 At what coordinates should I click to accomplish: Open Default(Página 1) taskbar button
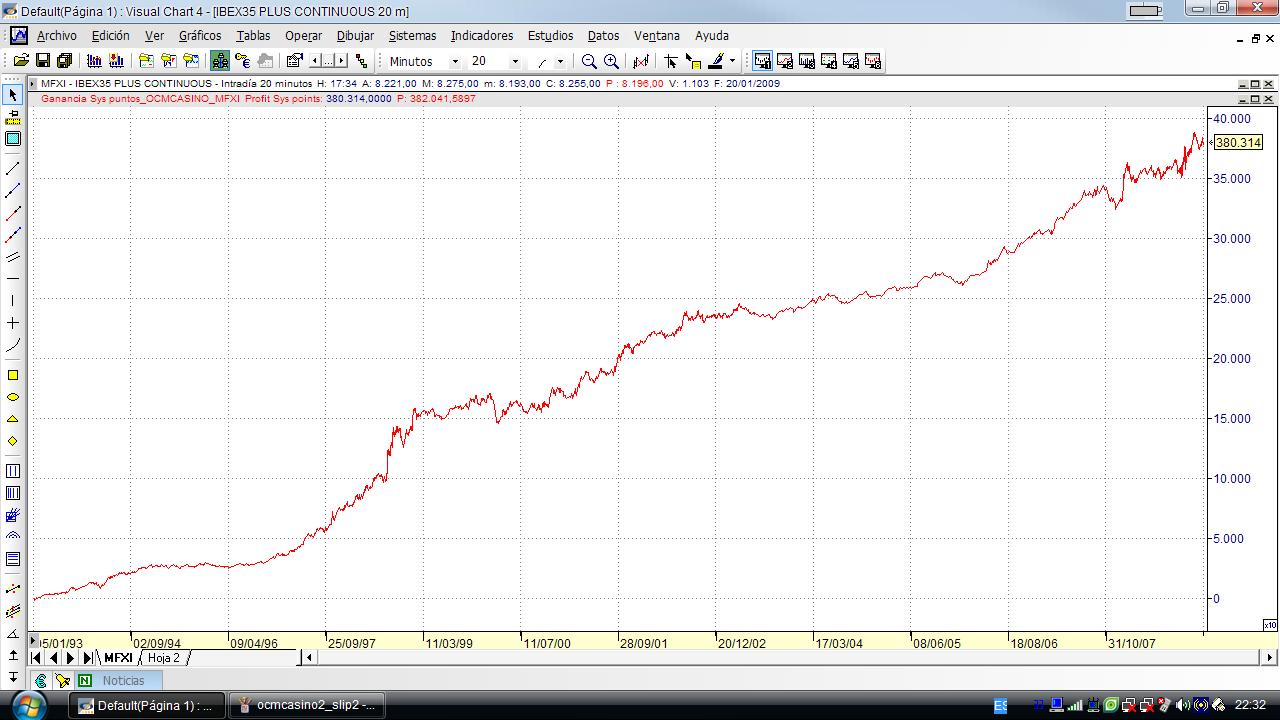point(146,705)
